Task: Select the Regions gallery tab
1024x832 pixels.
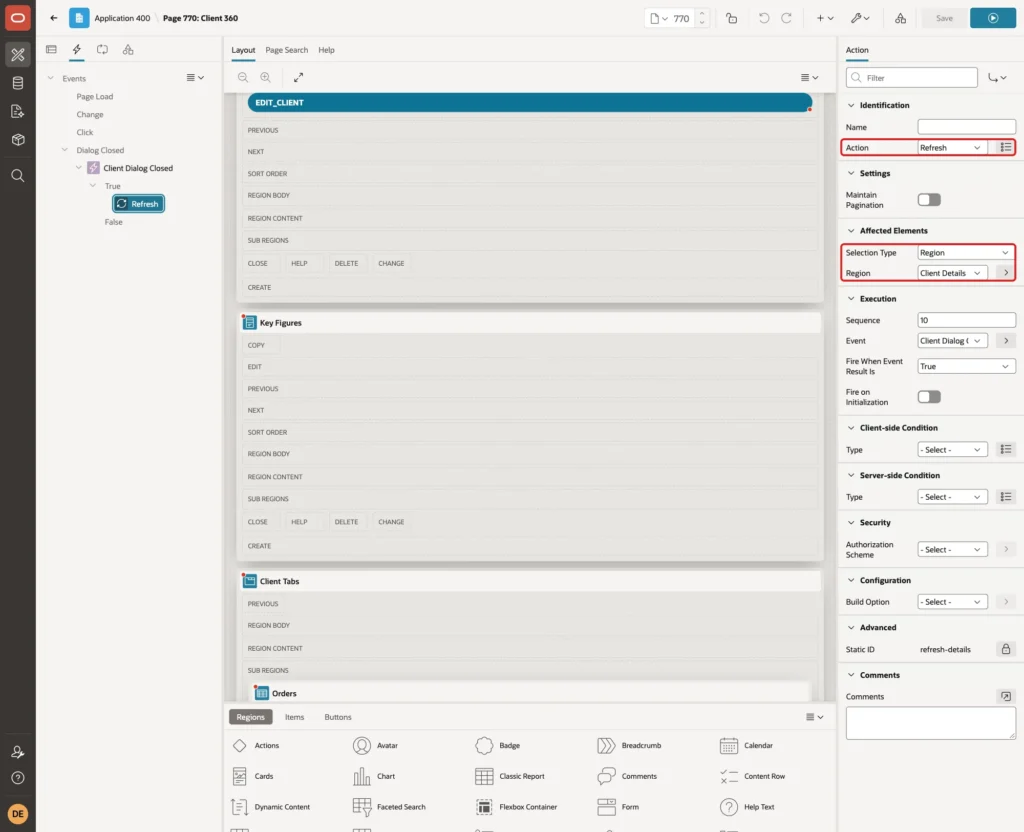Action: 250,717
